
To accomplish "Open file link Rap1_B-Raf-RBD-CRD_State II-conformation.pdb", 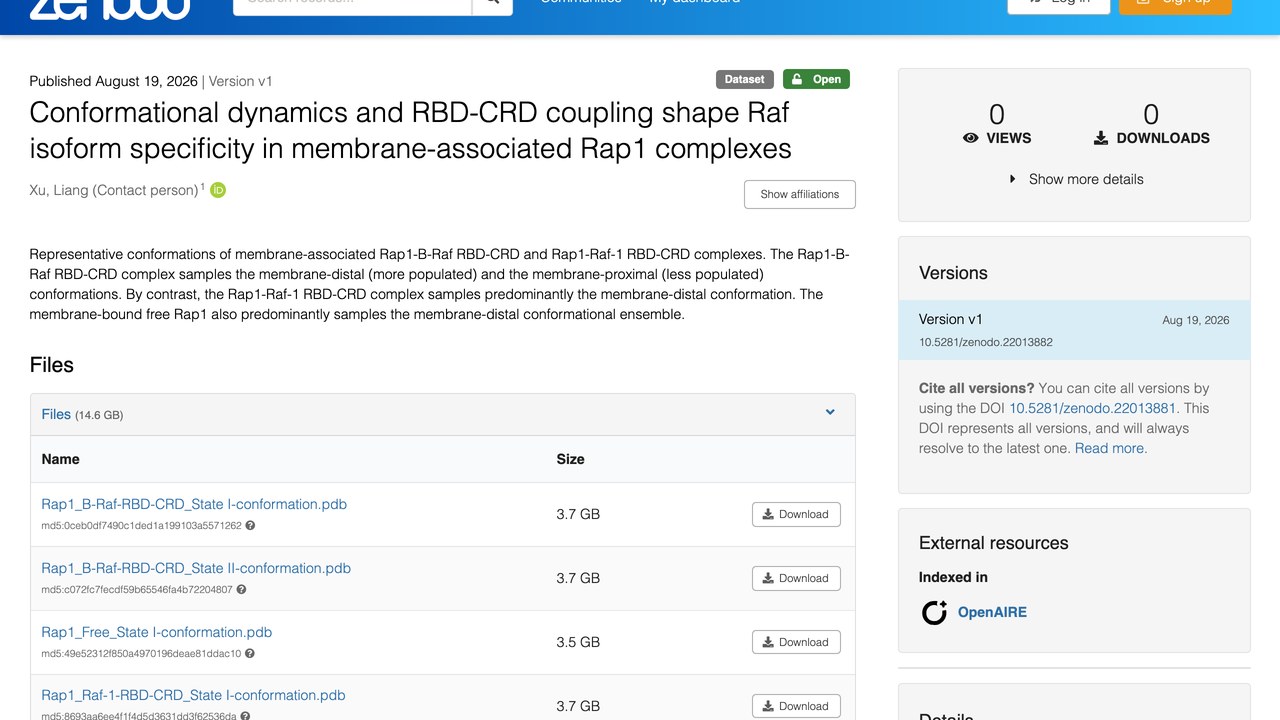I will (x=196, y=568).
